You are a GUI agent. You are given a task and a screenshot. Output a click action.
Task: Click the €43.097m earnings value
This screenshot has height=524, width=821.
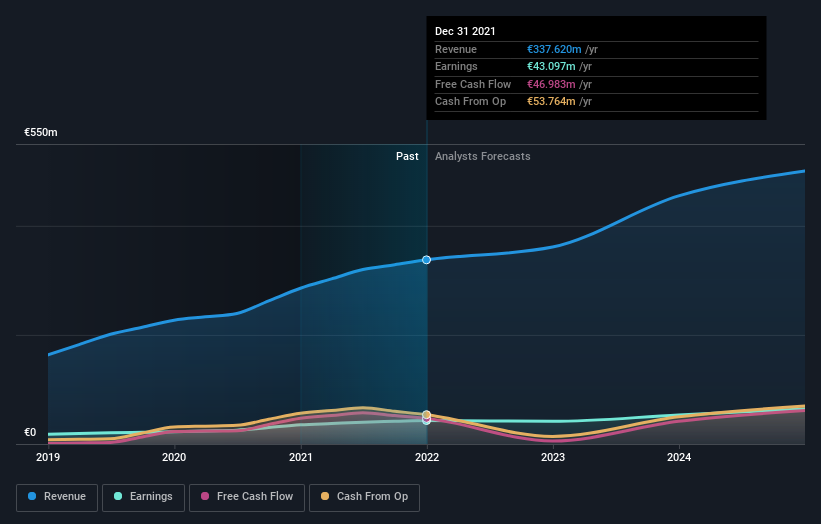(x=551, y=66)
